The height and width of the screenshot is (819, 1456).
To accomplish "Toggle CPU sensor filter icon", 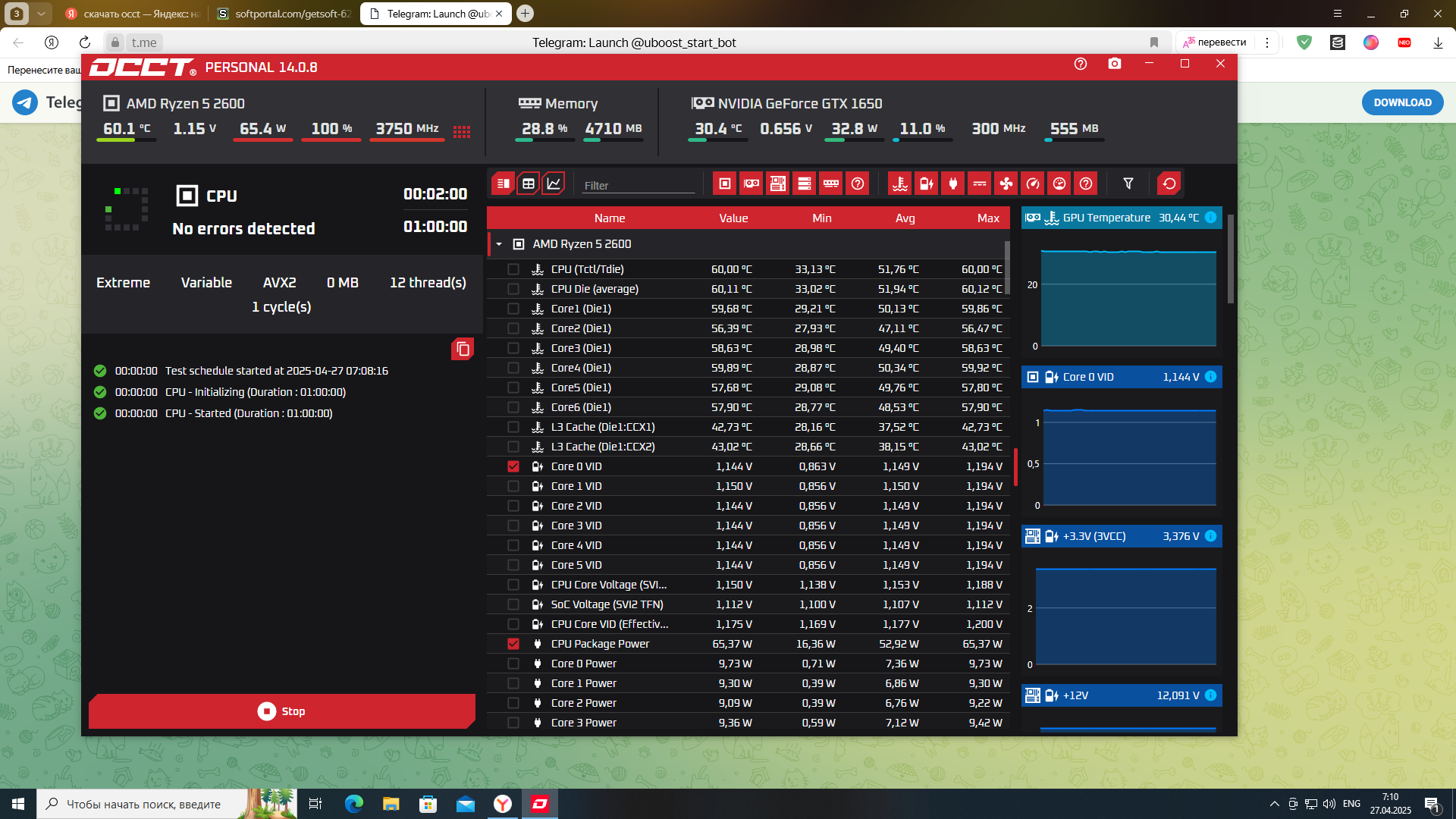I will (725, 184).
